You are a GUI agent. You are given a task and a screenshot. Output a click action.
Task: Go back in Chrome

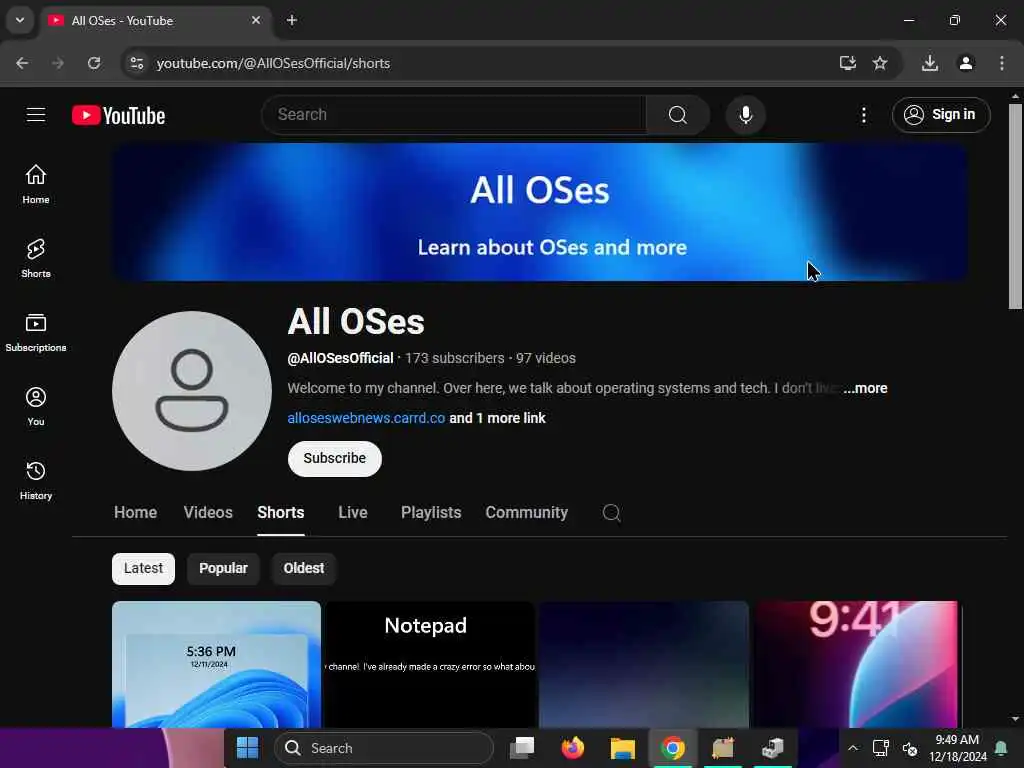click(22, 63)
